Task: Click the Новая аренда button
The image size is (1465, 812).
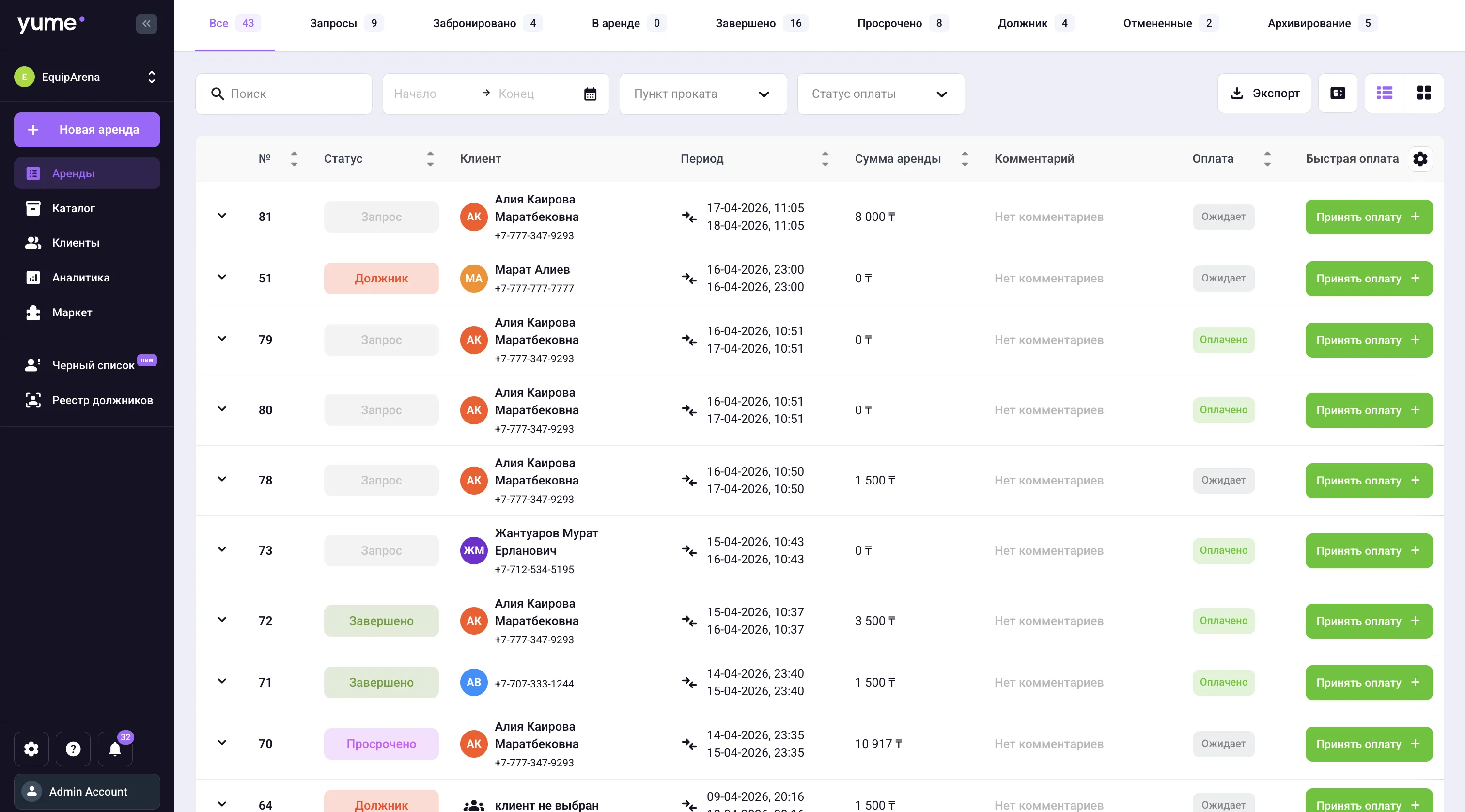Action: [87, 130]
